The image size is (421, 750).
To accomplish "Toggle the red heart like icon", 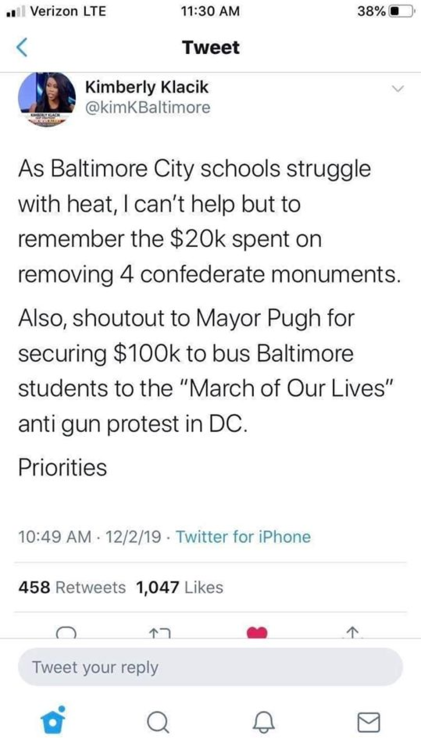I will coord(257,633).
